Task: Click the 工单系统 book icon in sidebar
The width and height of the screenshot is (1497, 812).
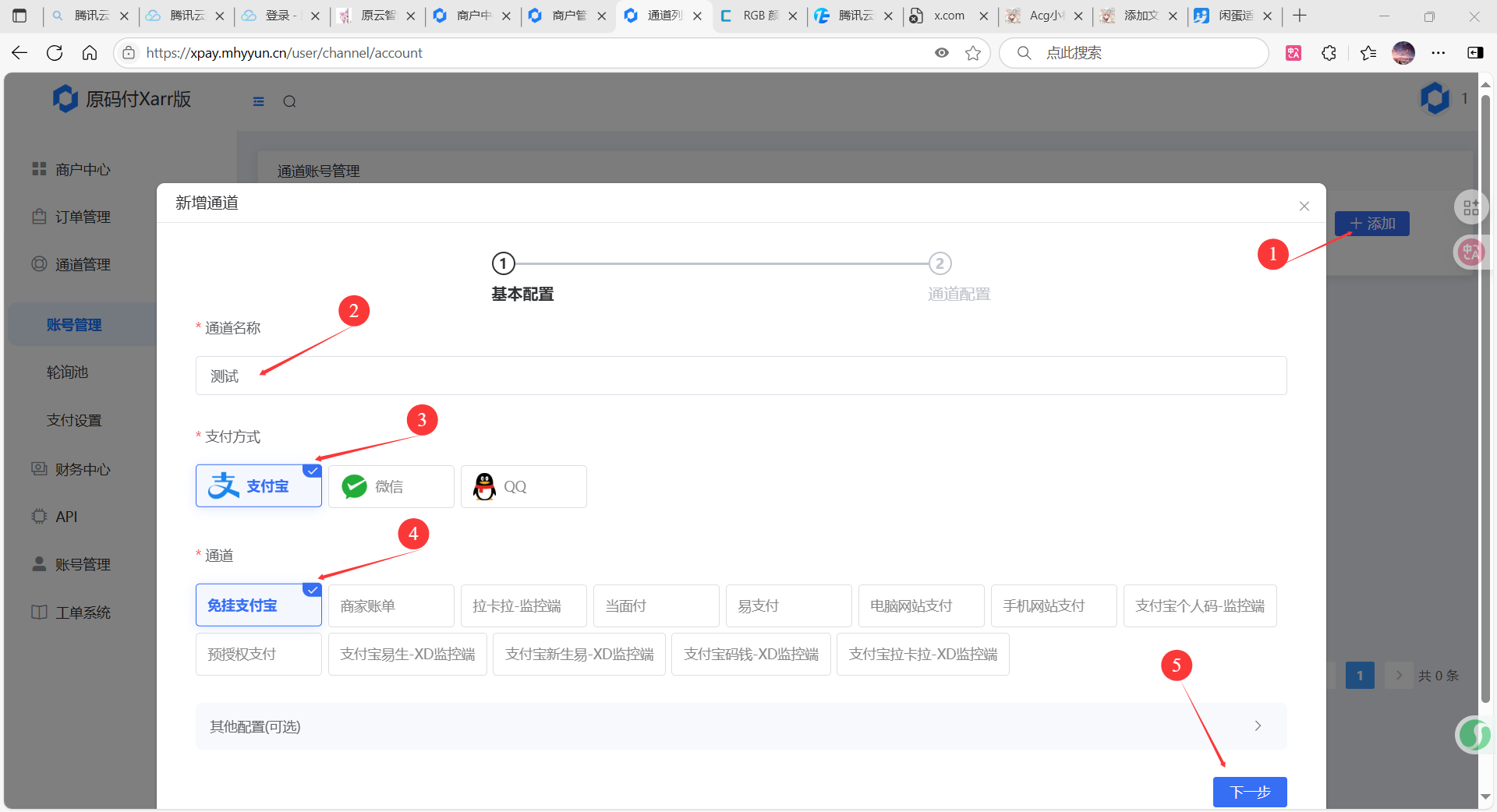Action: coord(39,613)
